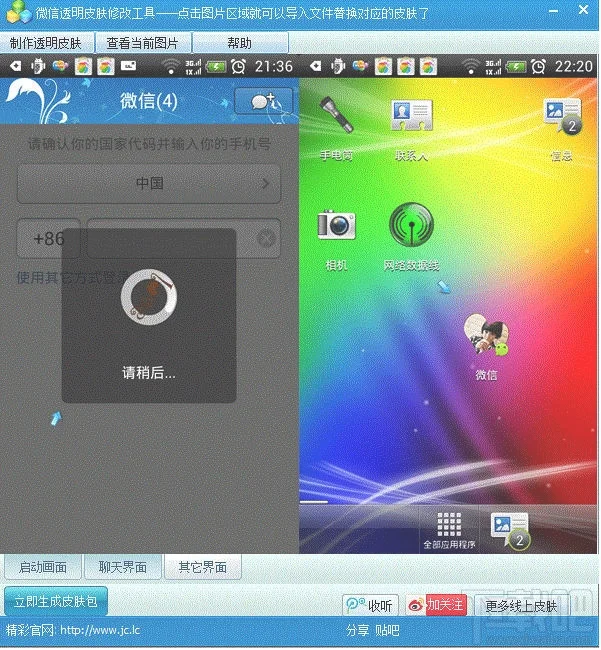
Task: Click the loading spinner image above 请稍后
Action: 149,297
